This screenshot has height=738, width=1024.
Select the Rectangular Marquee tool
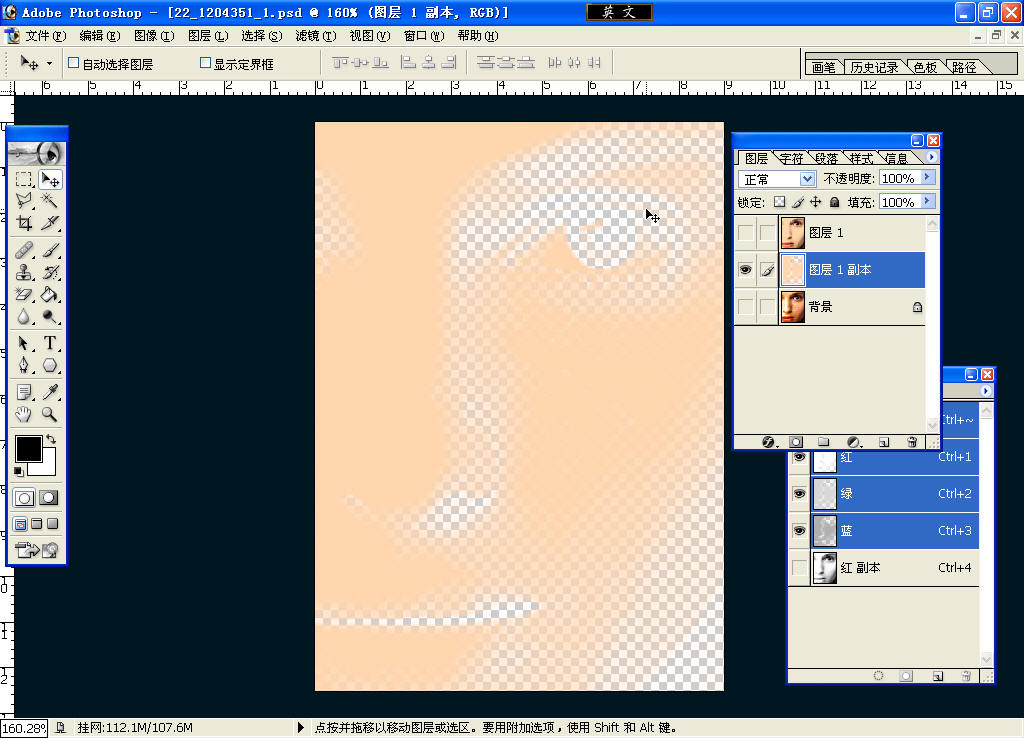click(x=24, y=179)
